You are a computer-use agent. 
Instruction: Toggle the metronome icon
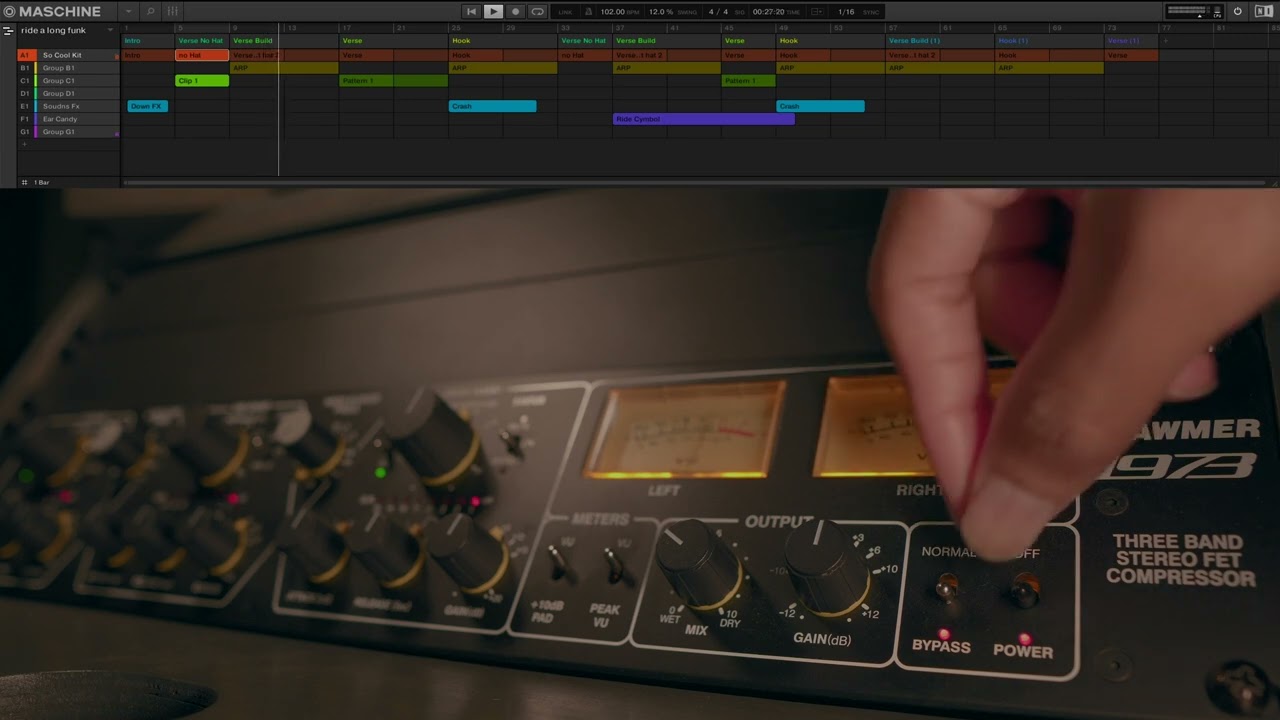(x=588, y=11)
